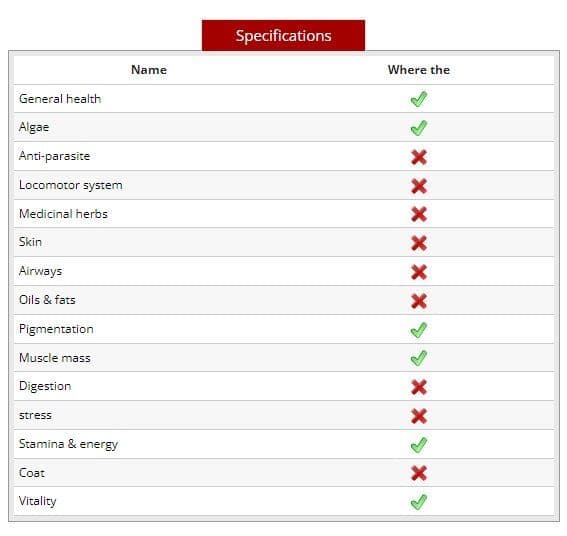This screenshot has height=536, width=567.
Task: Click the red cross beside Digestion
Action: coord(419,387)
